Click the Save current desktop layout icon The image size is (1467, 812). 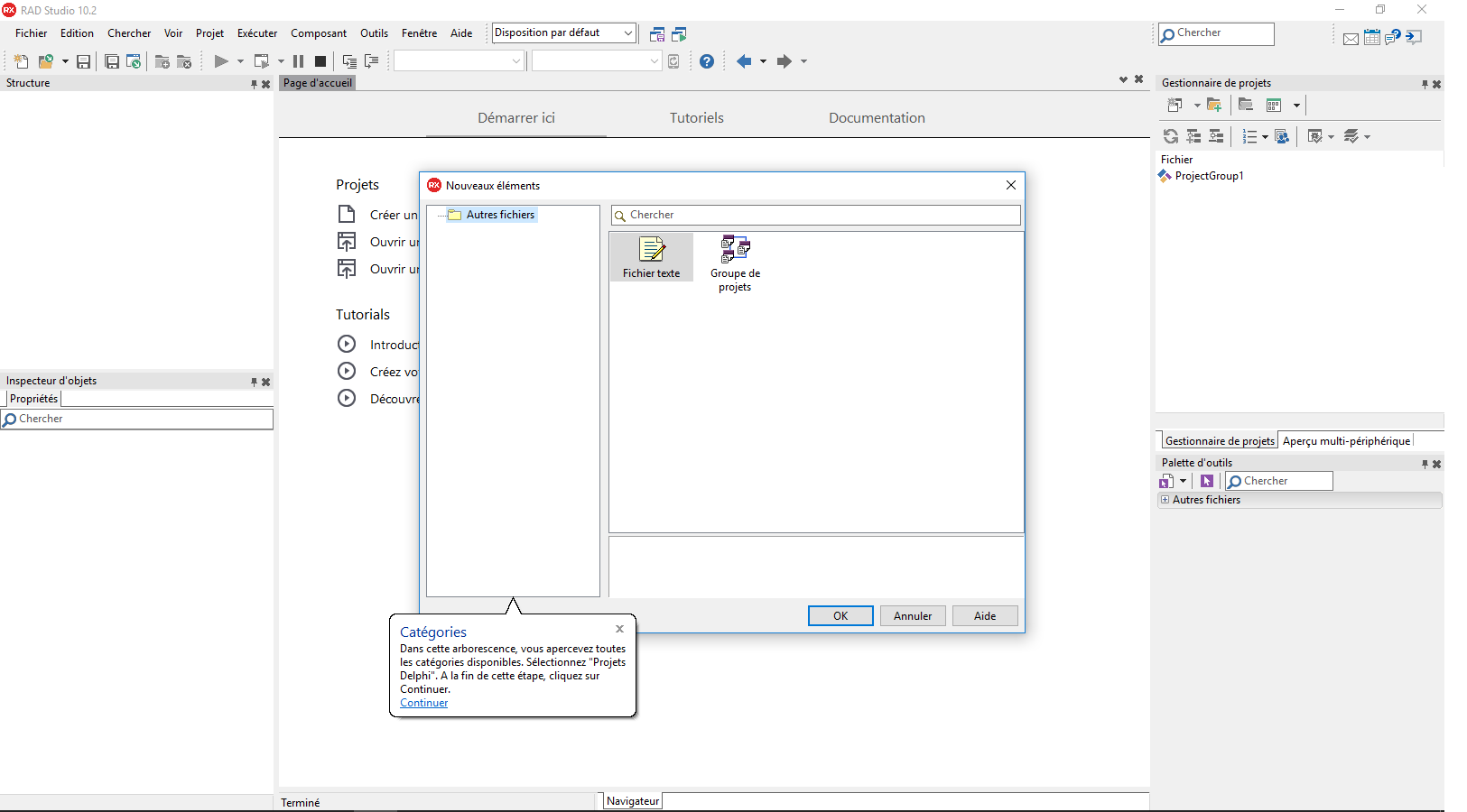tap(657, 34)
